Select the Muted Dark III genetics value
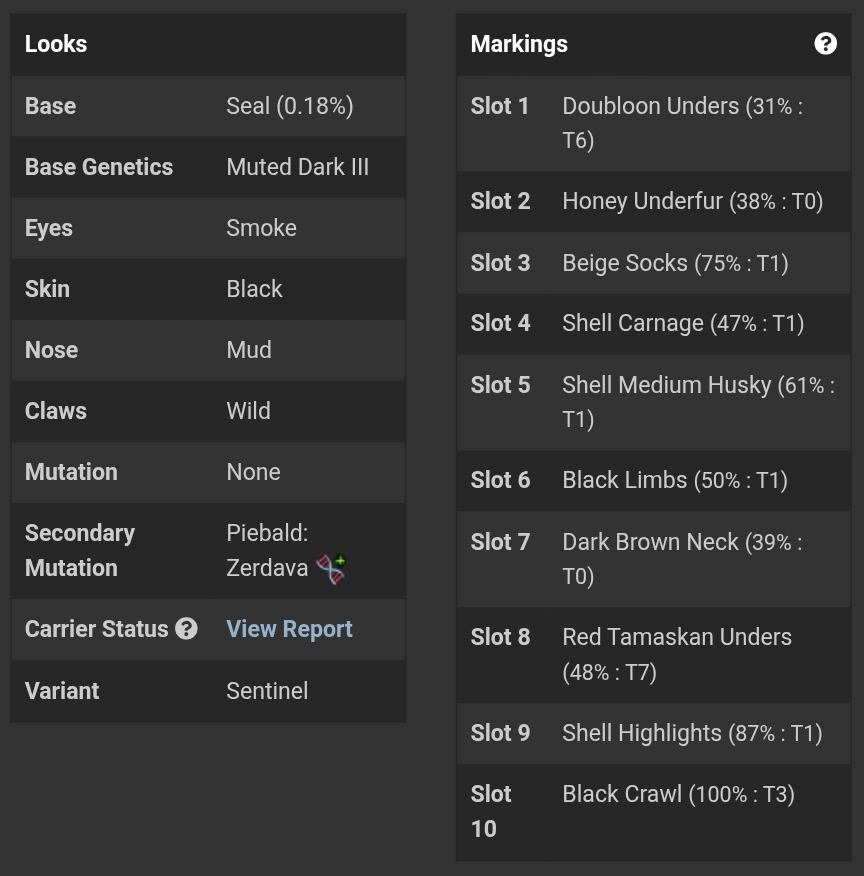 pyautogui.click(x=298, y=167)
